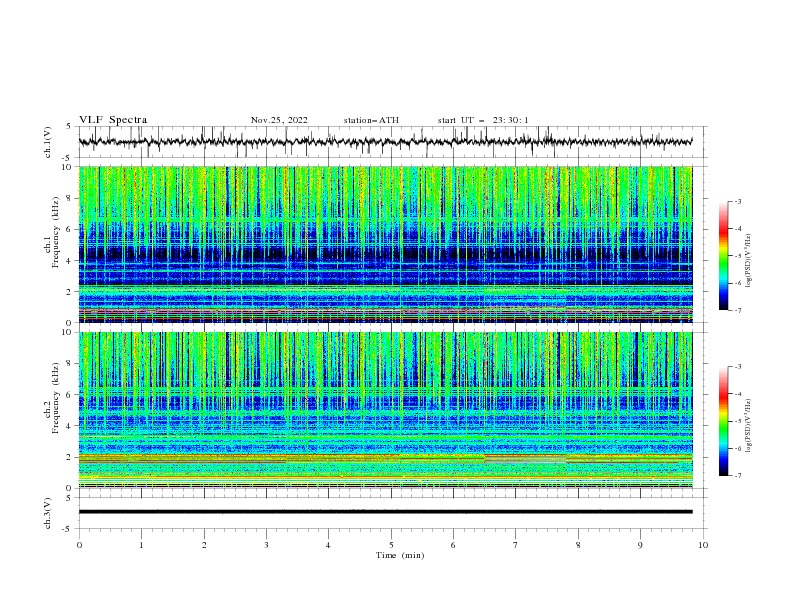Click the time axis tick label "8"
This screenshot has height=612, width=792.
click(578, 545)
